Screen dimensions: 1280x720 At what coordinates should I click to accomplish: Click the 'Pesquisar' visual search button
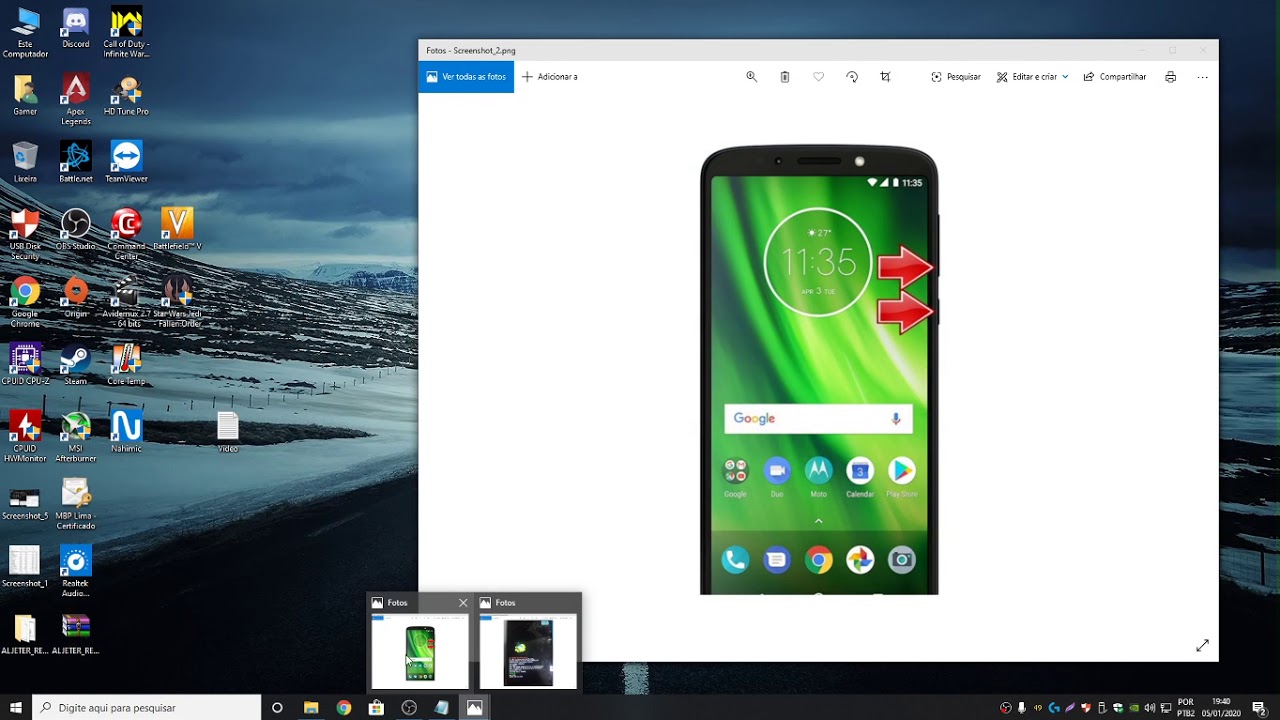pos(956,77)
